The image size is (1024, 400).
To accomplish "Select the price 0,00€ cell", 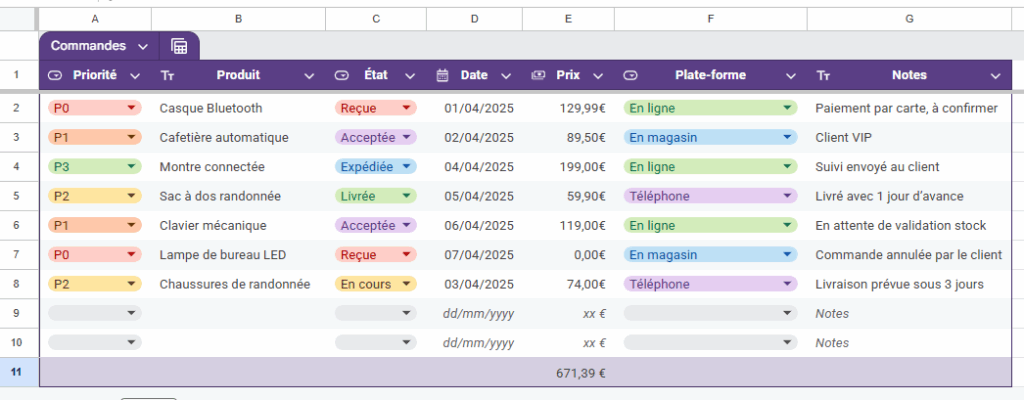I will [x=590, y=255].
